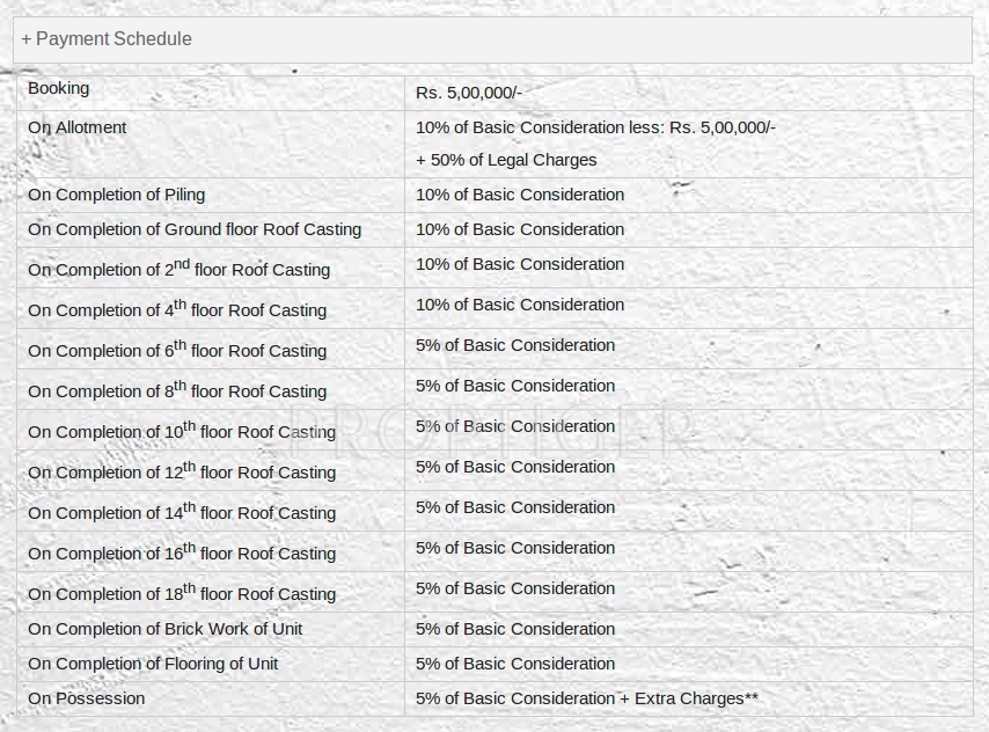
Task: Select 'On Completion of Flooring of Unit' label
Action: (153, 664)
